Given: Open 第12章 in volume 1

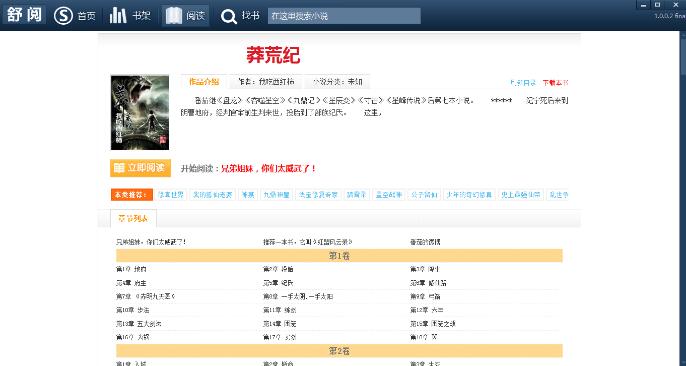Looking at the screenshot, I should [427, 310].
